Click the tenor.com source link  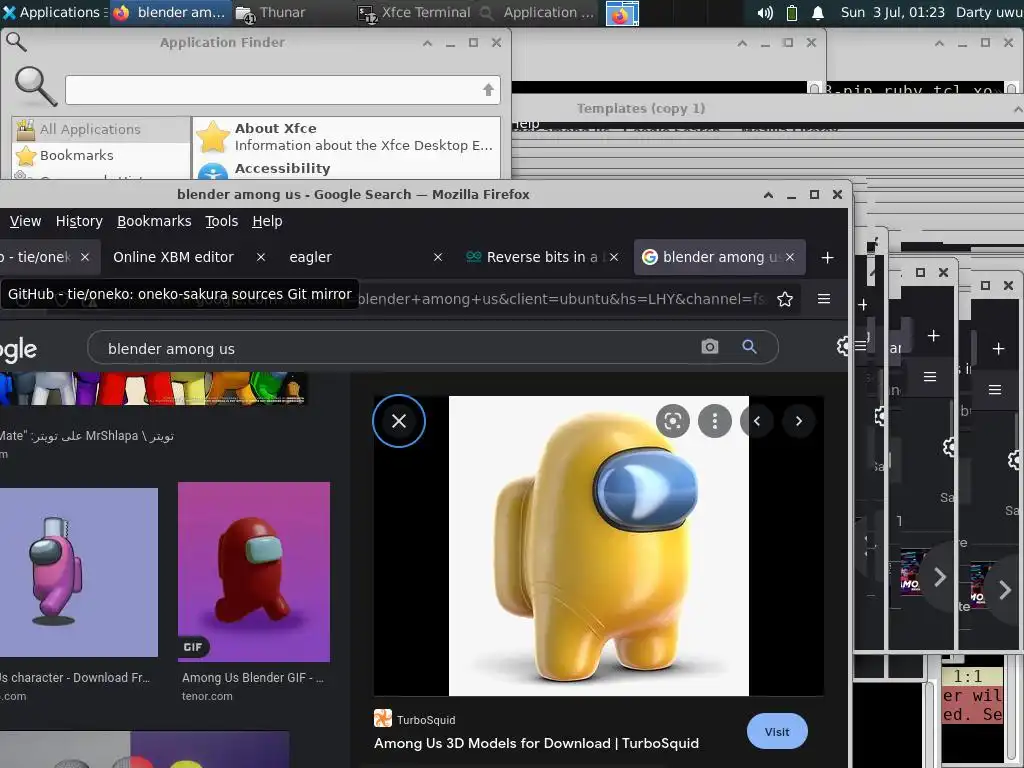coord(207,697)
